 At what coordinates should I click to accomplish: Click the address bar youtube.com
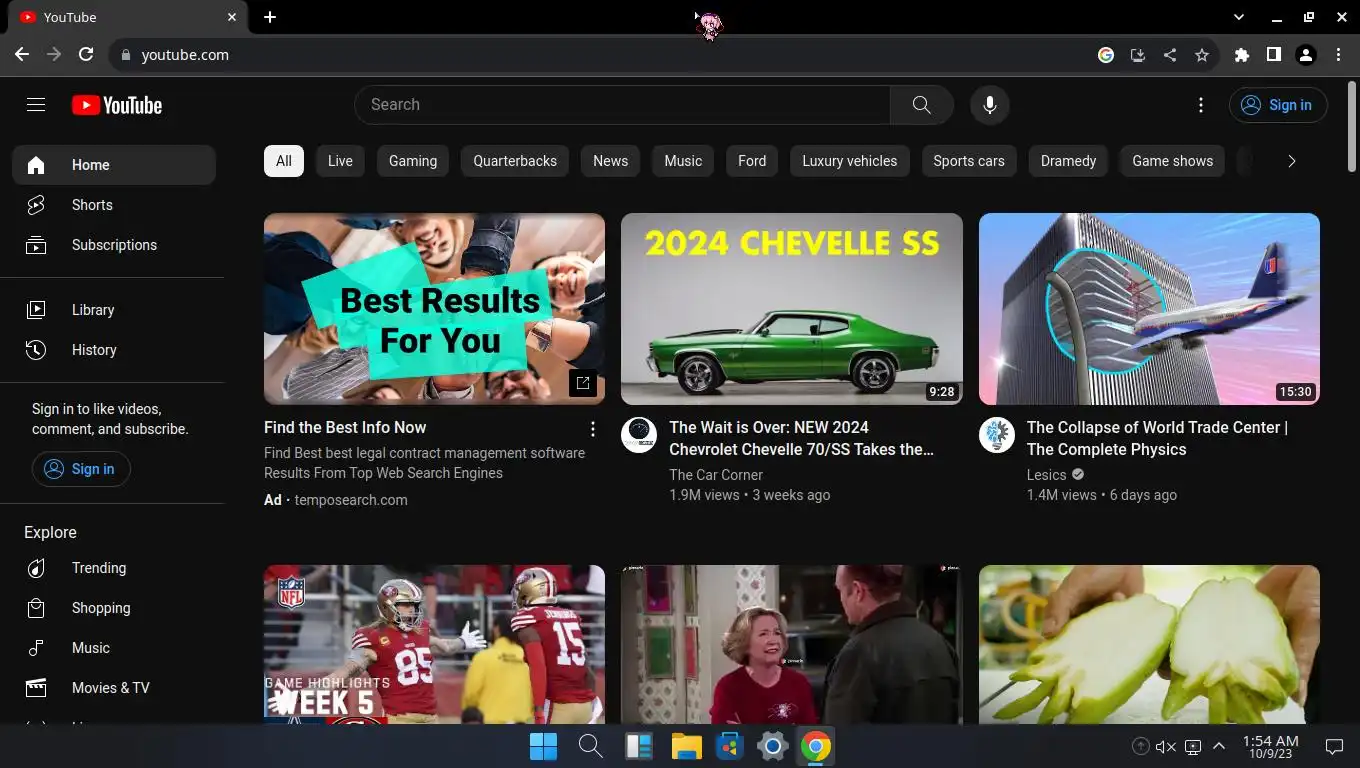pyautogui.click(x=185, y=55)
